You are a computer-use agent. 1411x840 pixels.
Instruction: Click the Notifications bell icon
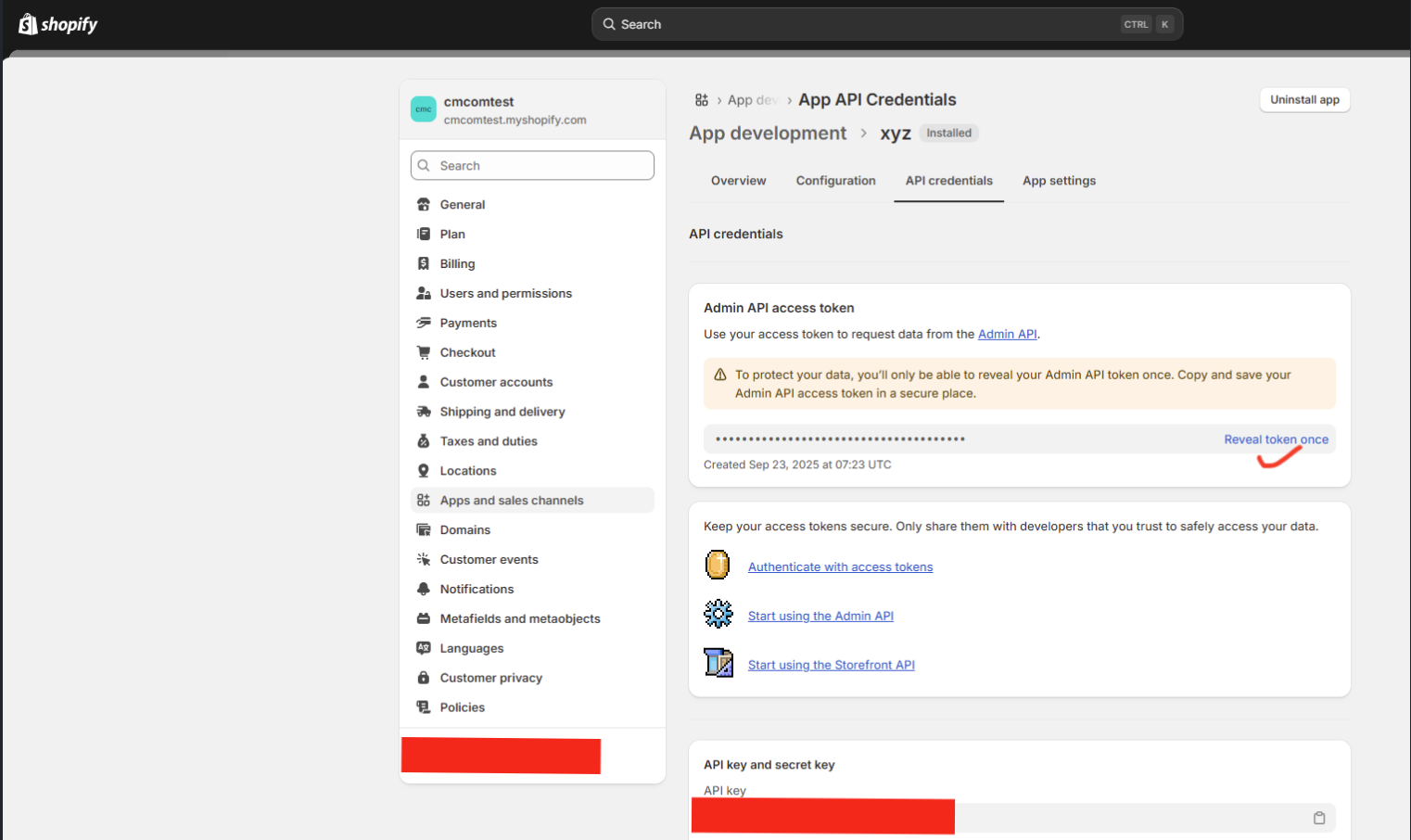pyautogui.click(x=424, y=590)
